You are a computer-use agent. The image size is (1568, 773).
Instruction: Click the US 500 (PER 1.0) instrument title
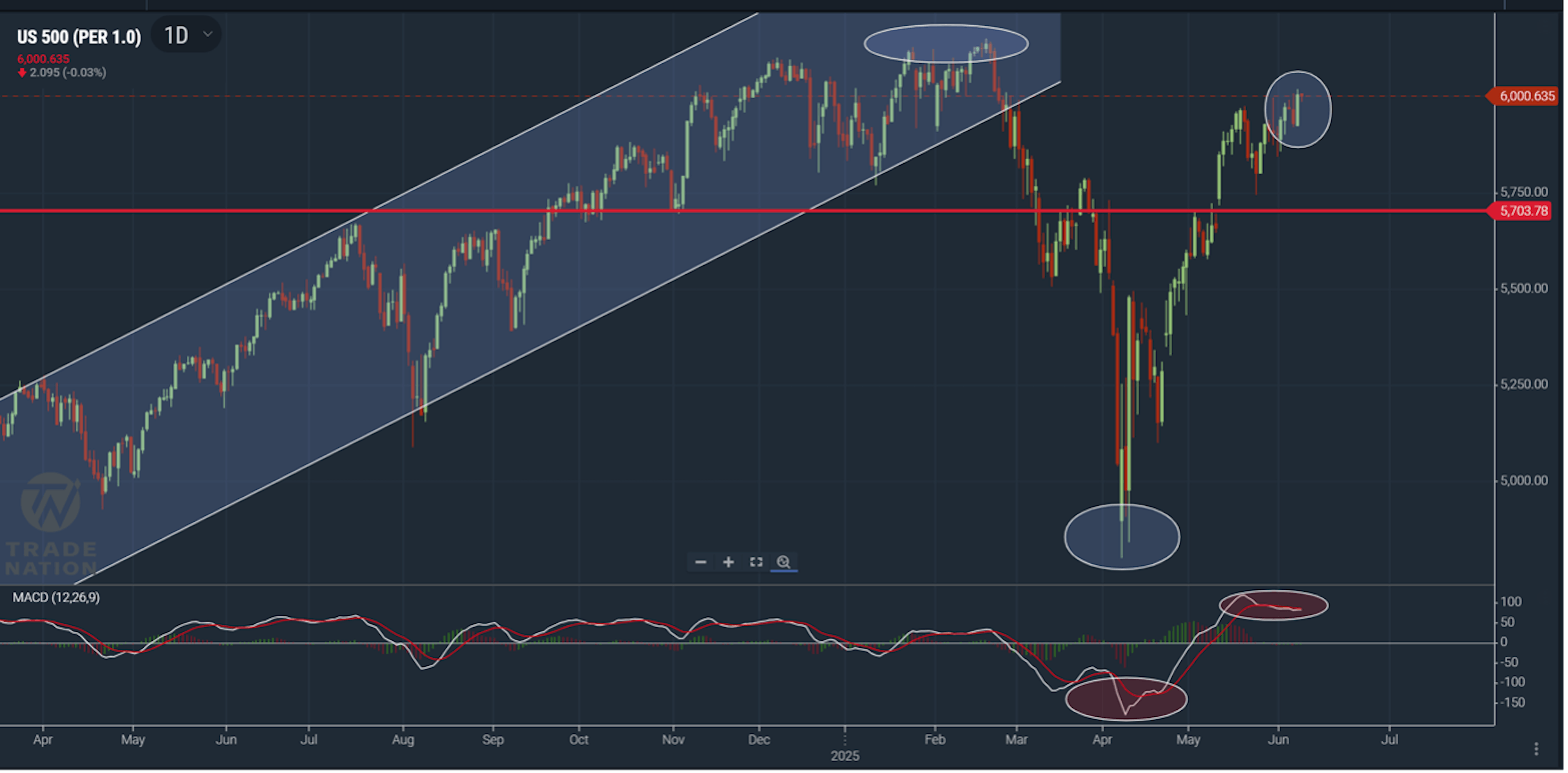click(79, 37)
